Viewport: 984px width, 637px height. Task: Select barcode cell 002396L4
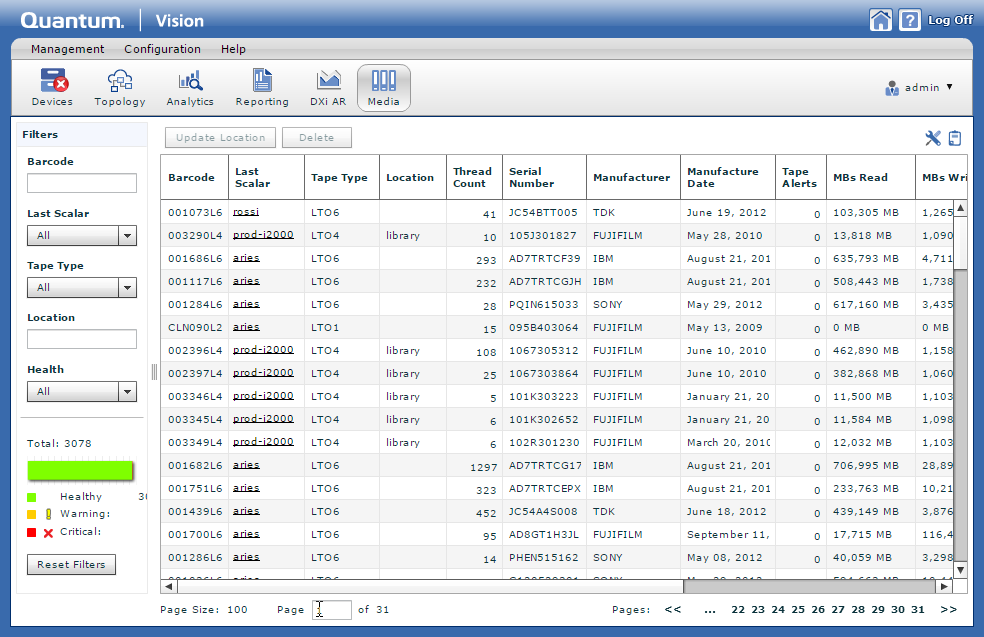195,350
